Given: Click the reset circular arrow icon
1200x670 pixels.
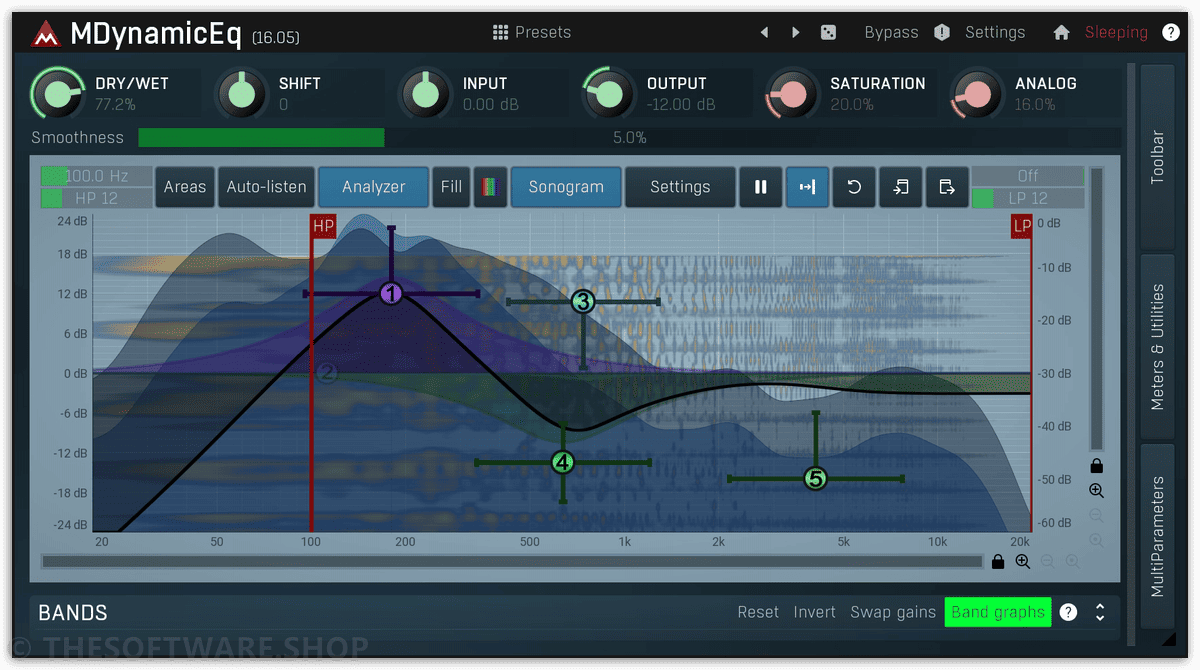Looking at the screenshot, I should pyautogui.click(x=854, y=187).
